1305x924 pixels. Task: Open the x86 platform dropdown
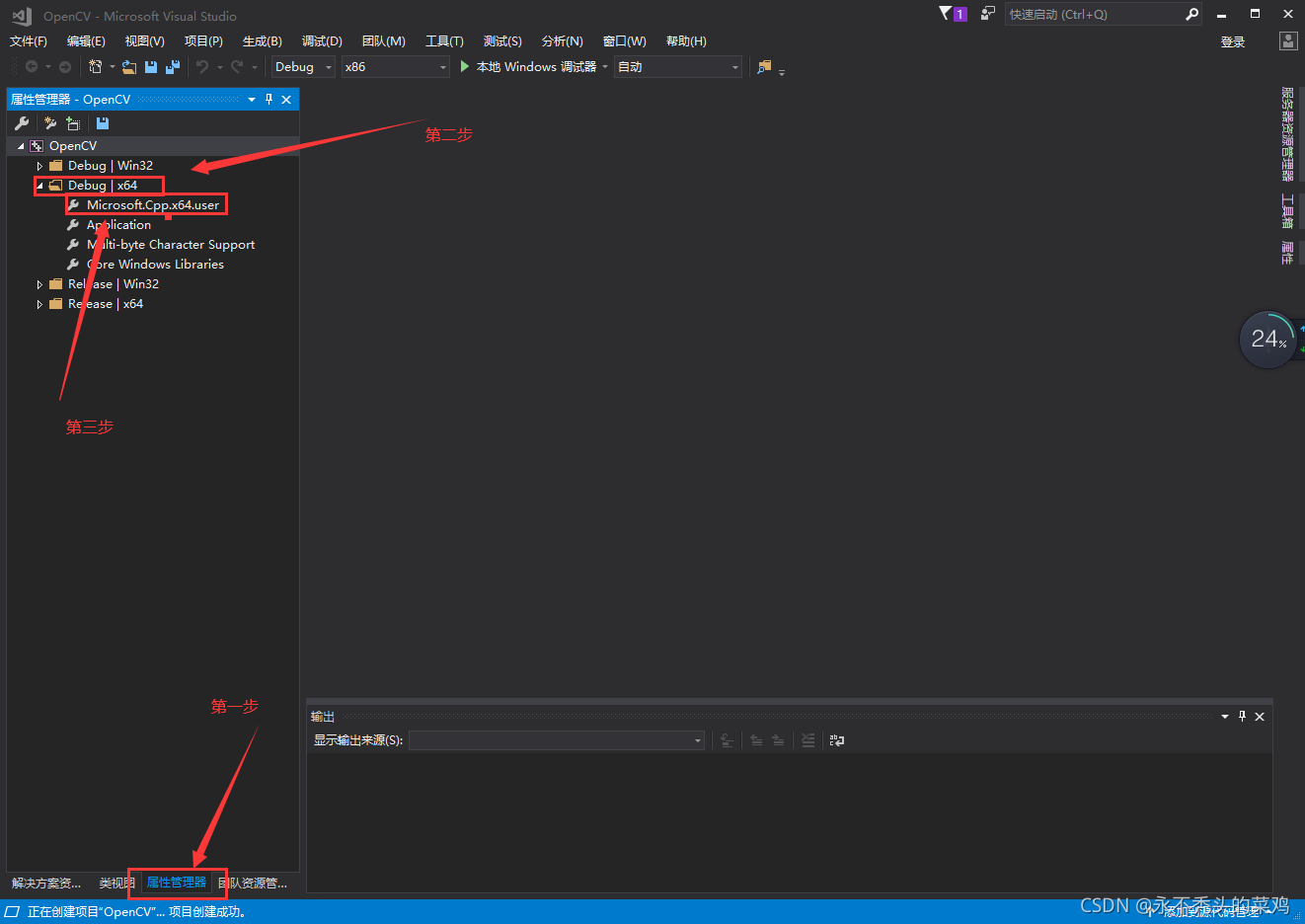point(396,67)
